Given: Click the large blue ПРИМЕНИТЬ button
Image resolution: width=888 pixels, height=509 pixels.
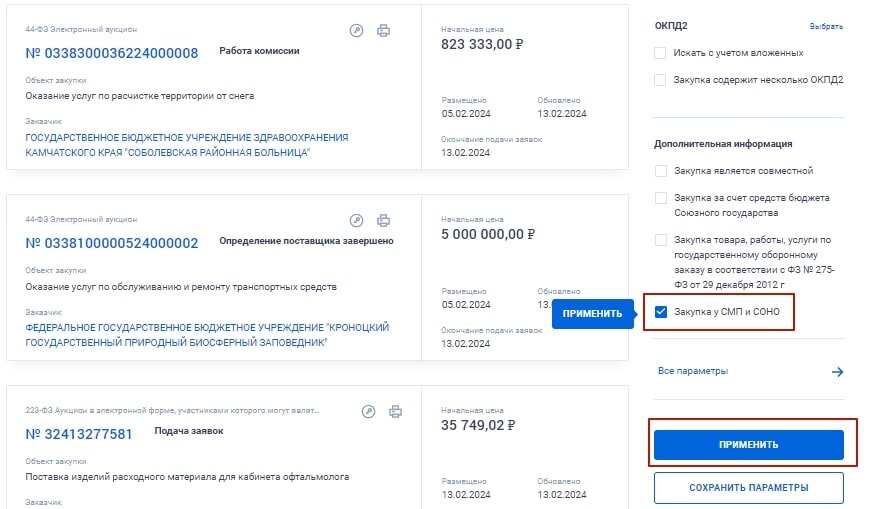Looking at the screenshot, I should point(749,445).
